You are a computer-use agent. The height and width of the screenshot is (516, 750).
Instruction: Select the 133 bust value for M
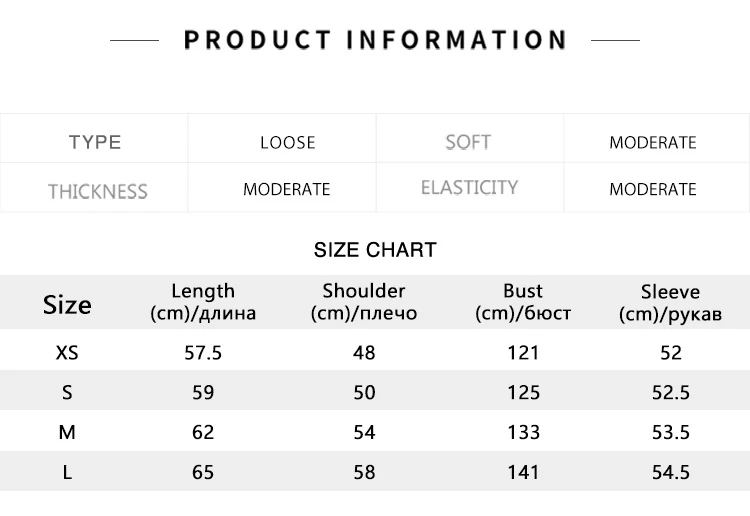click(523, 432)
